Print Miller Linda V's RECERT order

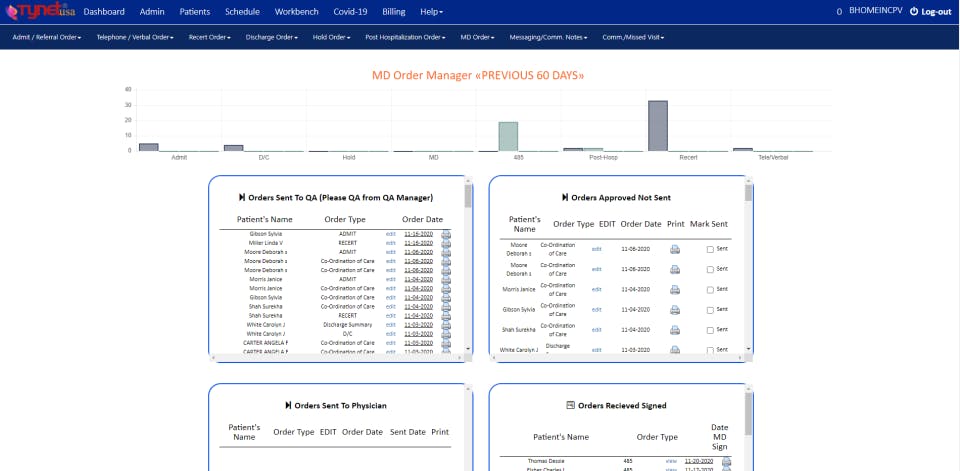[x=446, y=244]
